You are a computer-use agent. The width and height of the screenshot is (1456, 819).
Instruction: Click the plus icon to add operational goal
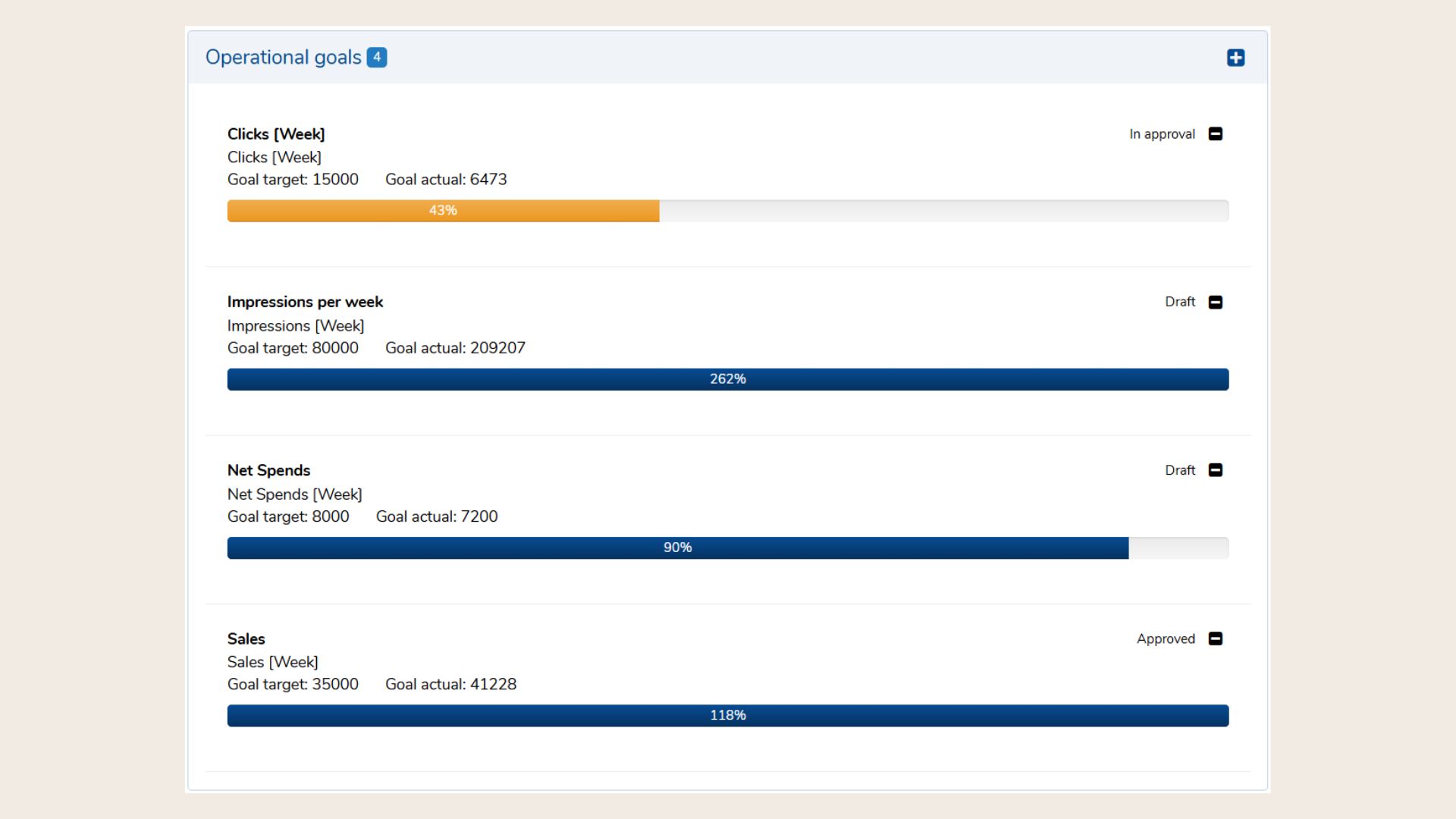coord(1235,58)
